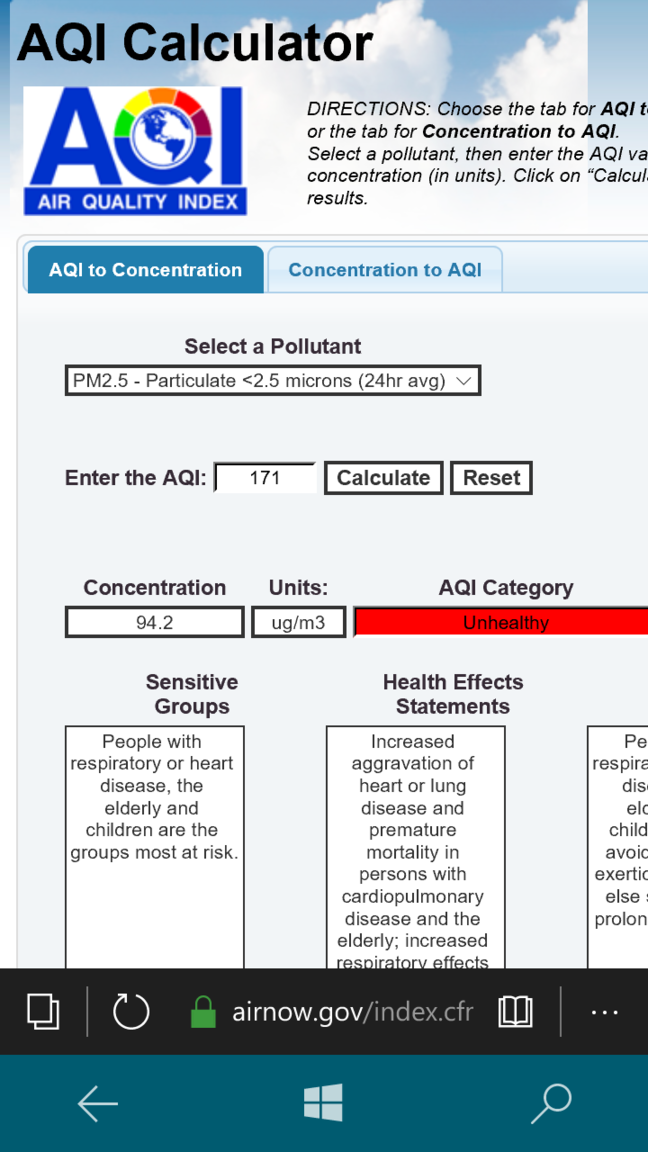Tap the Windows Start logo

pyautogui.click(x=323, y=1103)
